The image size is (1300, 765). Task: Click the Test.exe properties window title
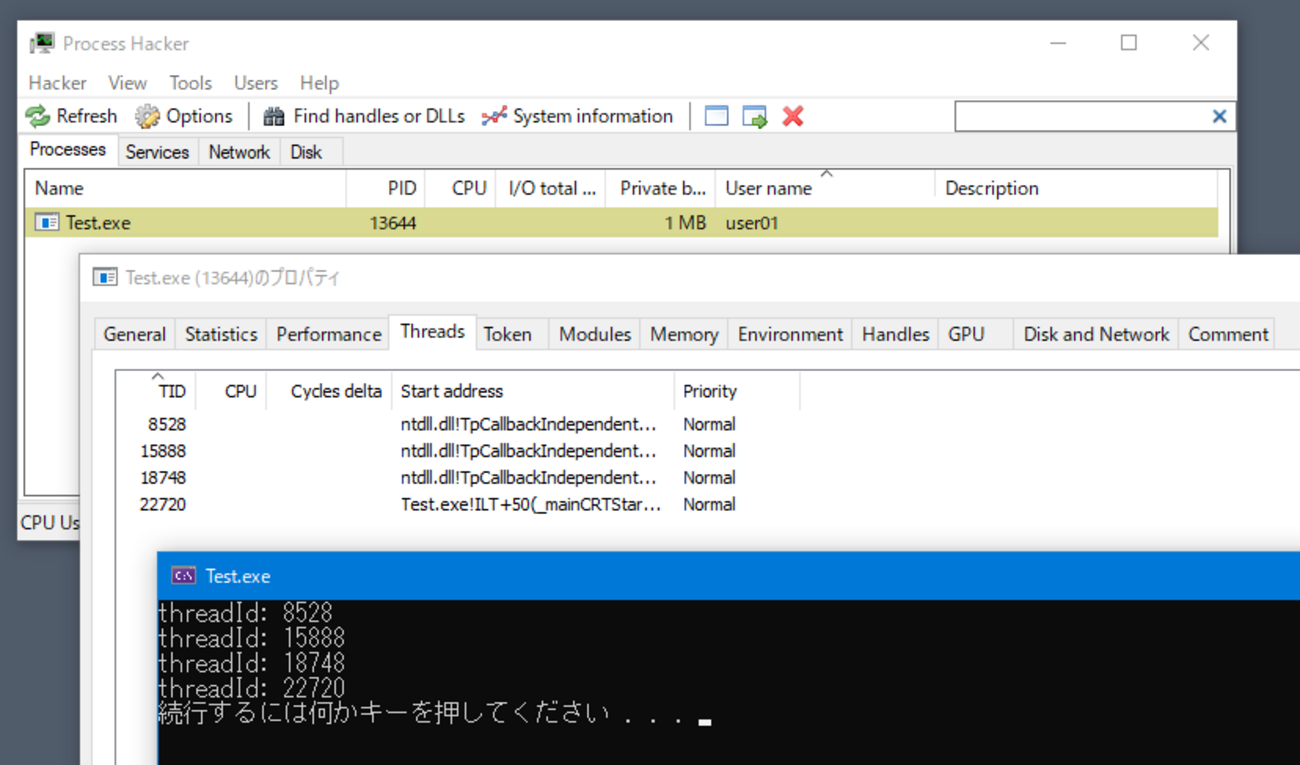pyautogui.click(x=233, y=278)
